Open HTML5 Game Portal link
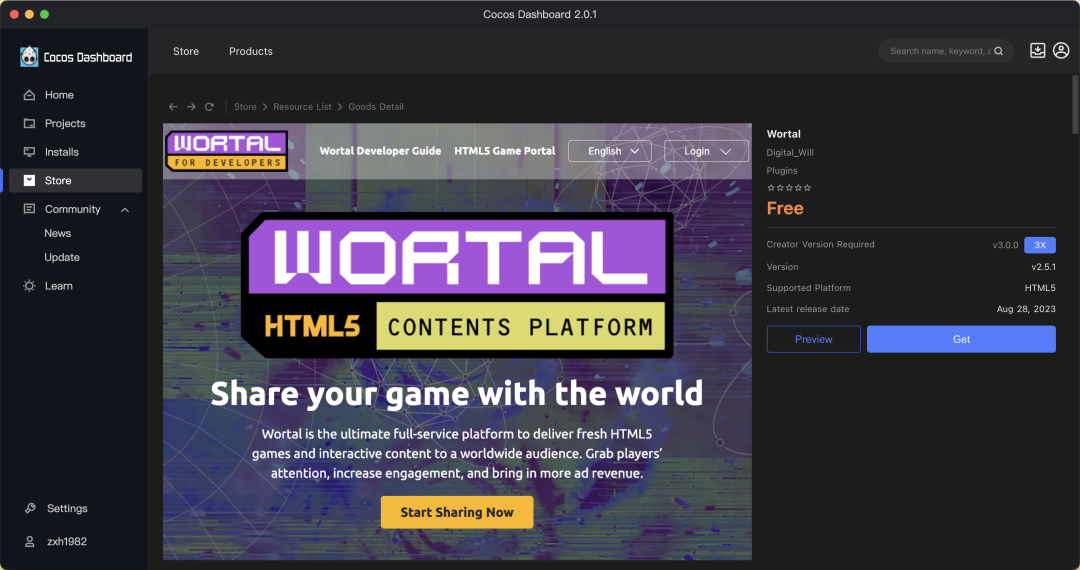Image resolution: width=1080 pixels, height=570 pixels. point(504,151)
